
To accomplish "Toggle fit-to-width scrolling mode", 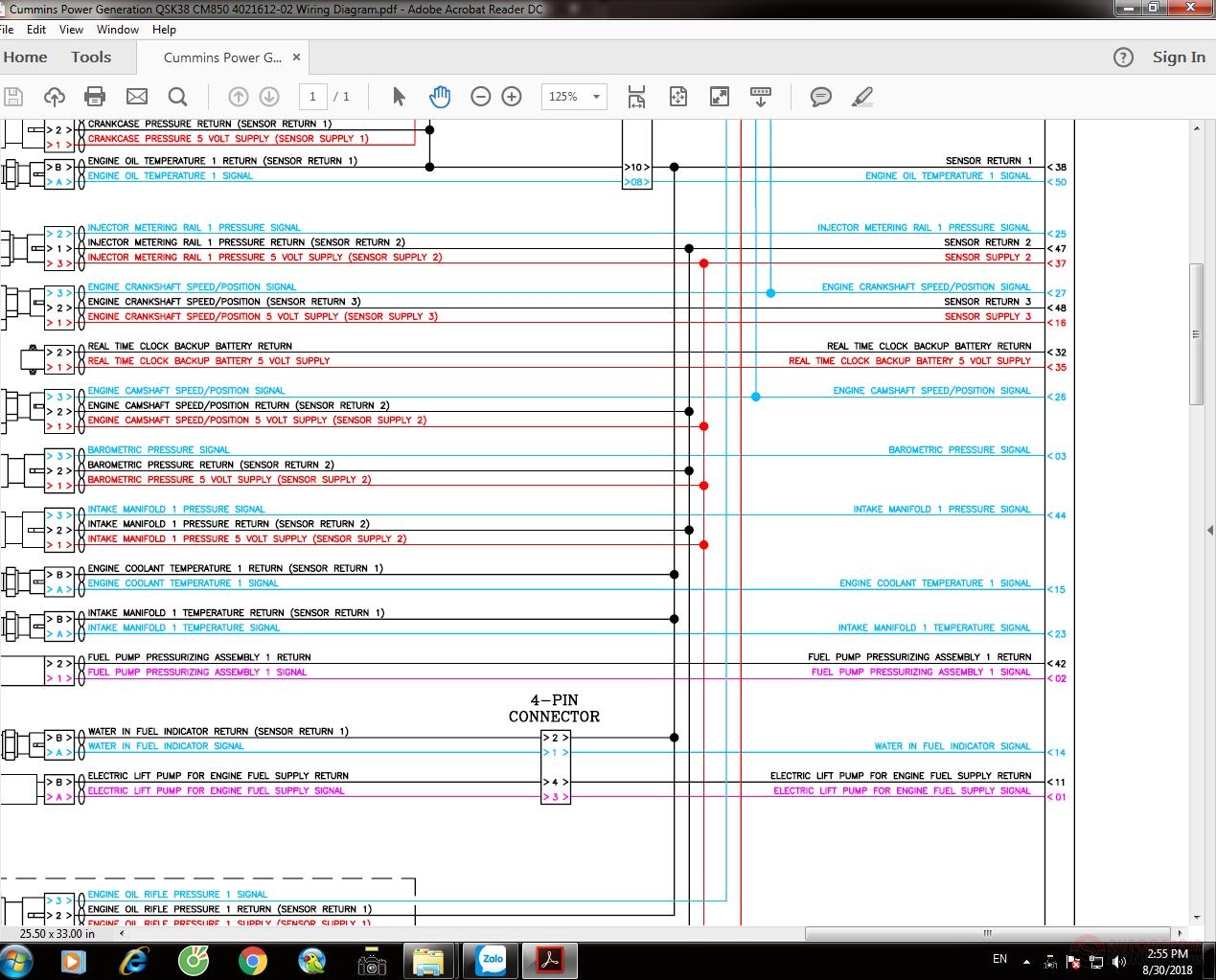I will pyautogui.click(x=636, y=97).
